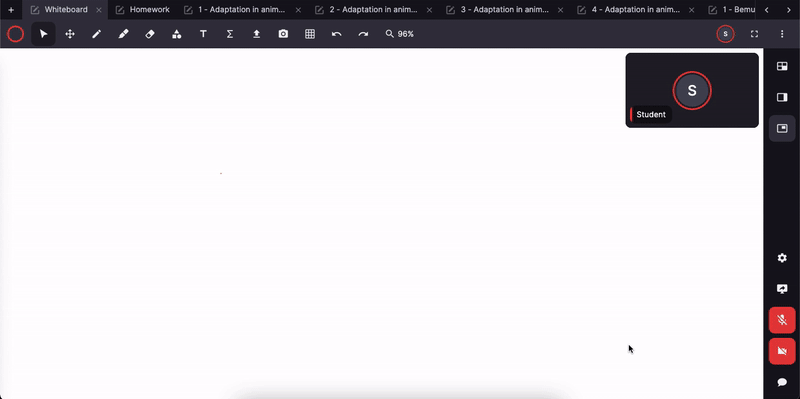Undo the last action

coord(336,34)
